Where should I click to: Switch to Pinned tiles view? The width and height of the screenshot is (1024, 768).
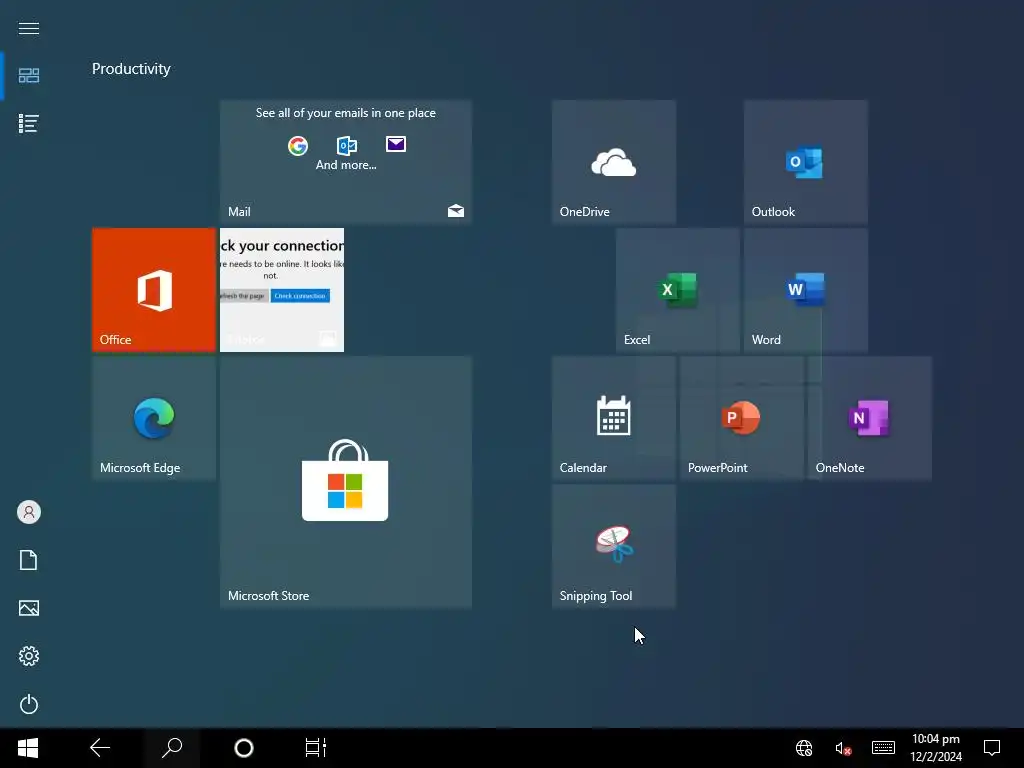(x=29, y=76)
